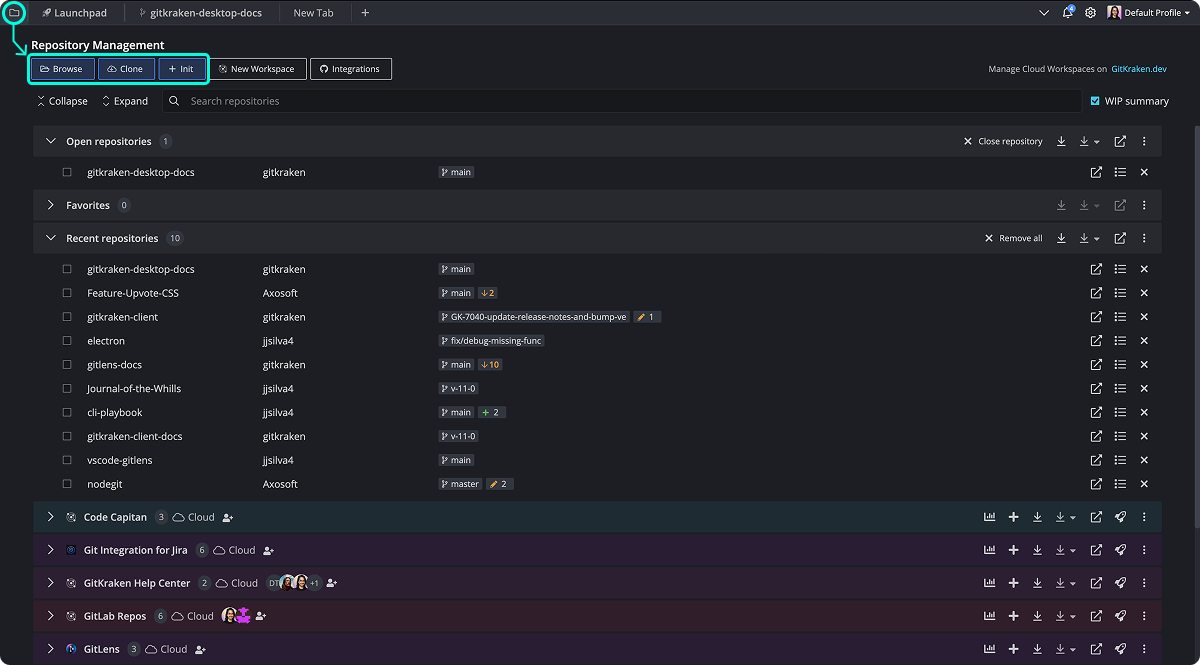
Task: Click the plus icon on the GitKraken Help Center row
Action: (1013, 583)
